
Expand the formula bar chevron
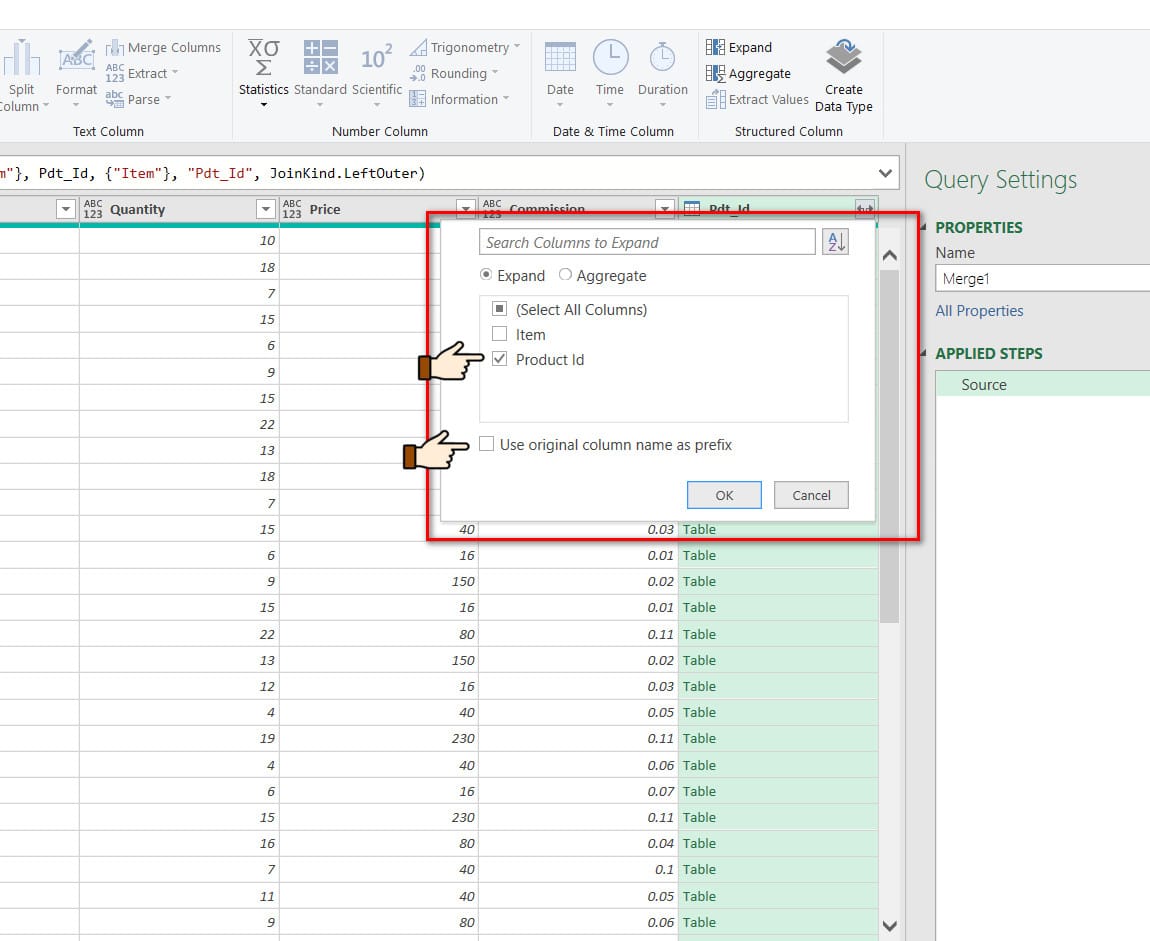point(885,173)
